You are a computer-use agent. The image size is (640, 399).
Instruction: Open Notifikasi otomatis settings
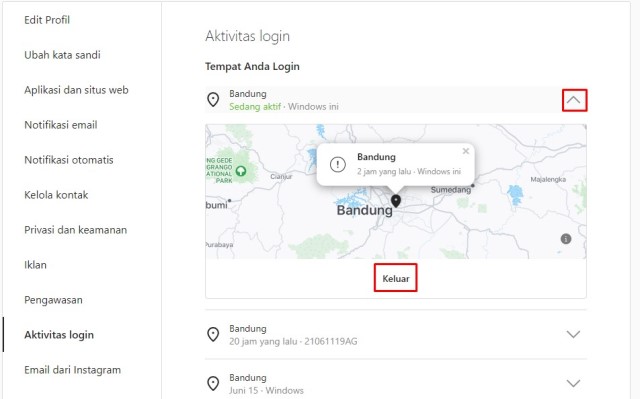pos(69,160)
